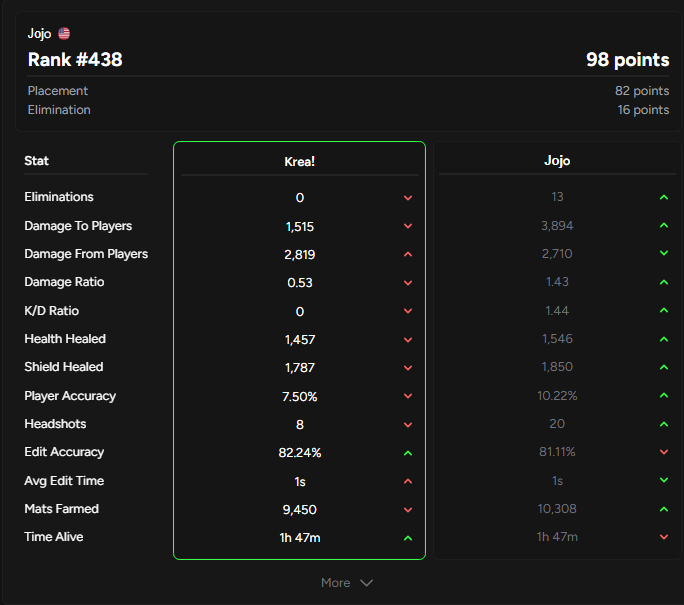Screen dimensions: 684x605
Task: Click the Rank #438 heading
Action: (75, 60)
